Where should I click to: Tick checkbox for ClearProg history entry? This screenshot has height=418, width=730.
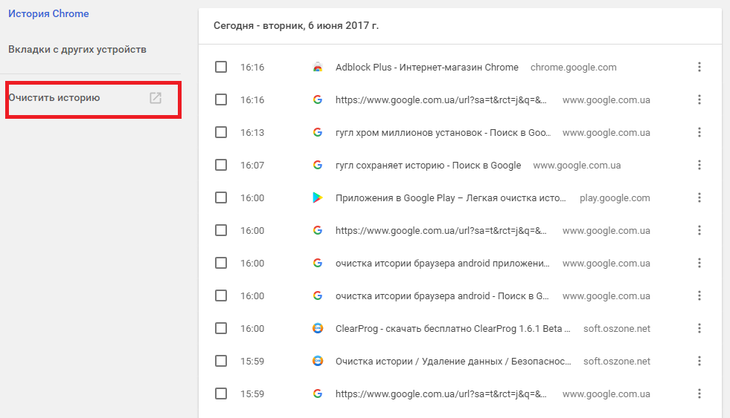pyautogui.click(x=221, y=328)
